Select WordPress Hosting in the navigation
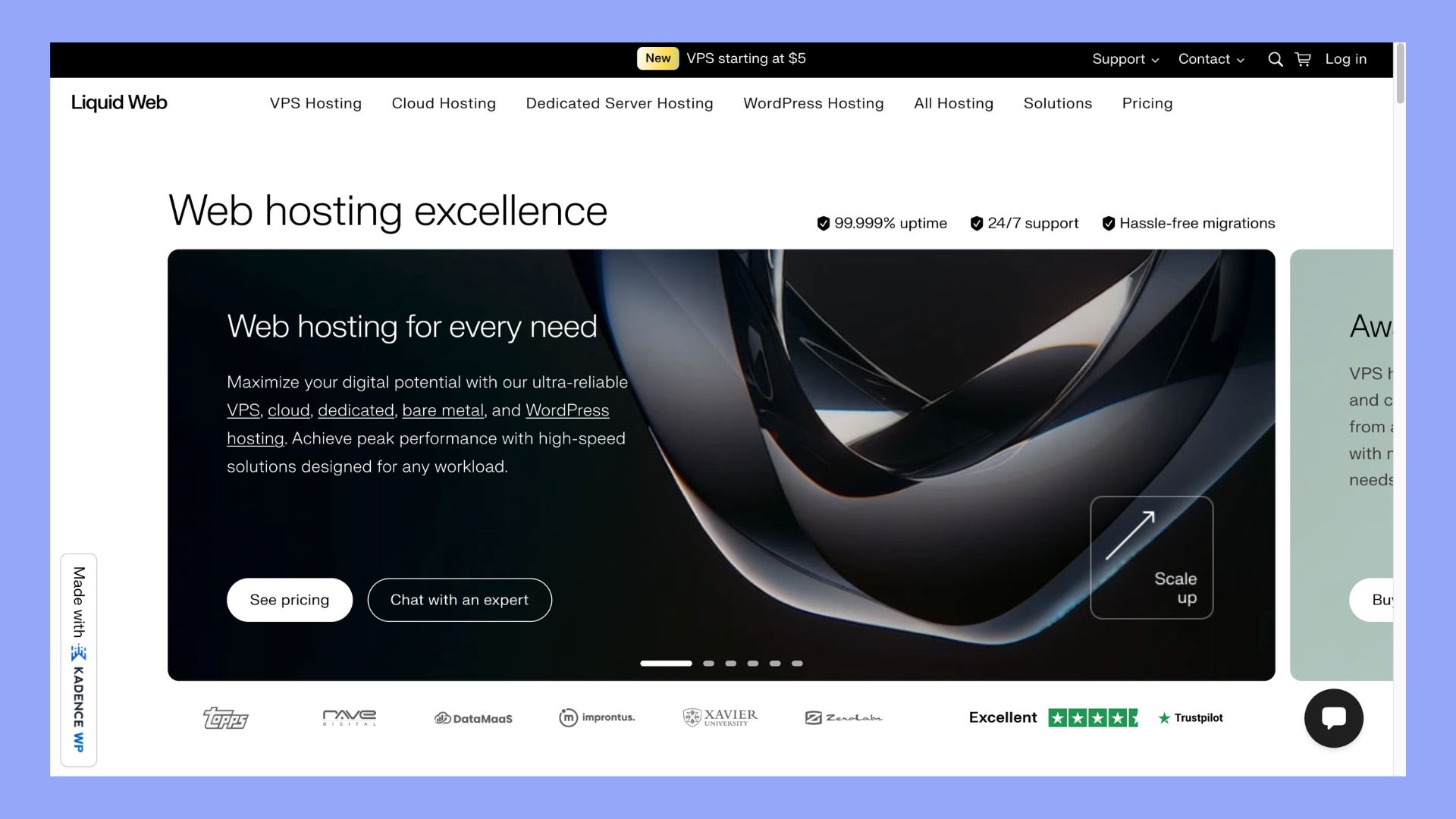1456x819 pixels. click(x=813, y=103)
